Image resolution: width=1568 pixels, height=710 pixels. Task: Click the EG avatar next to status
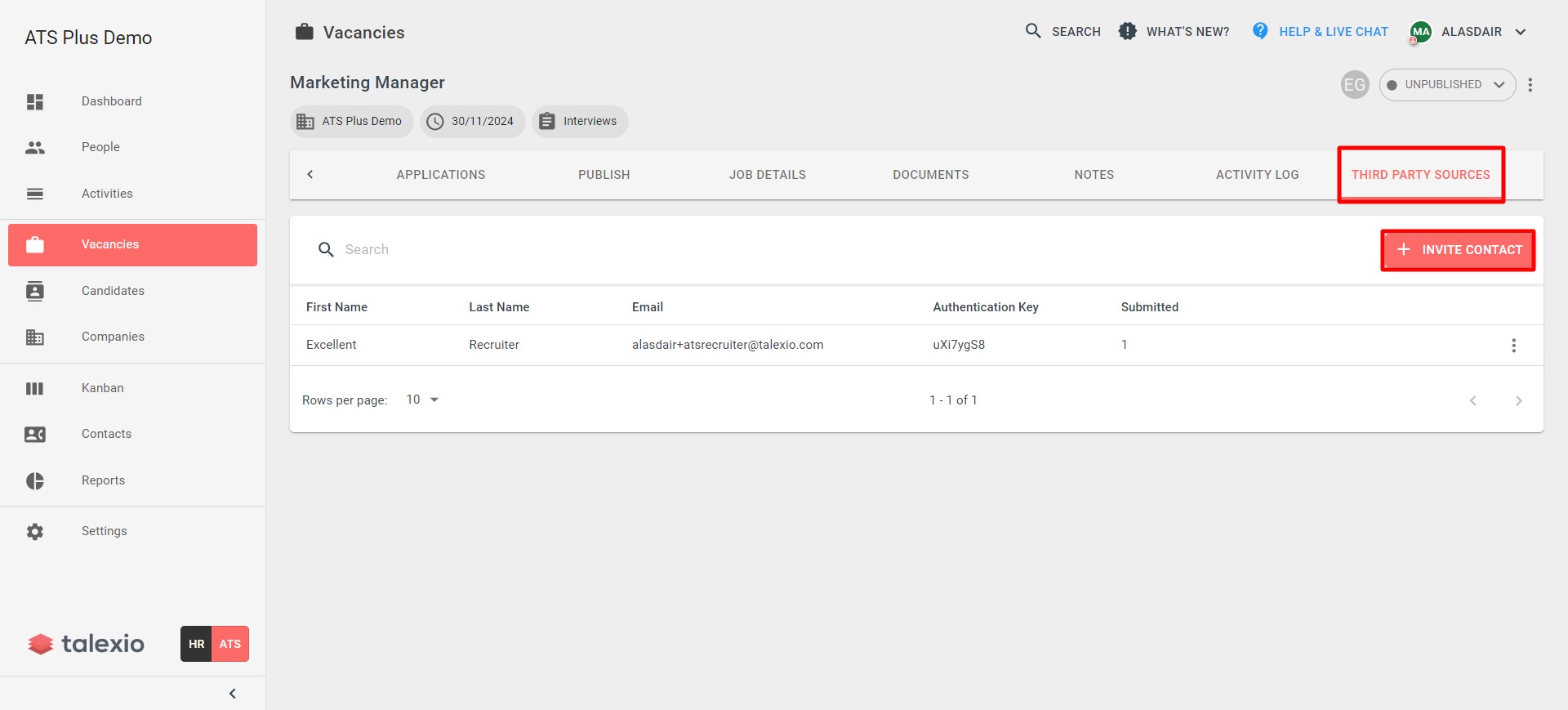coord(1355,85)
